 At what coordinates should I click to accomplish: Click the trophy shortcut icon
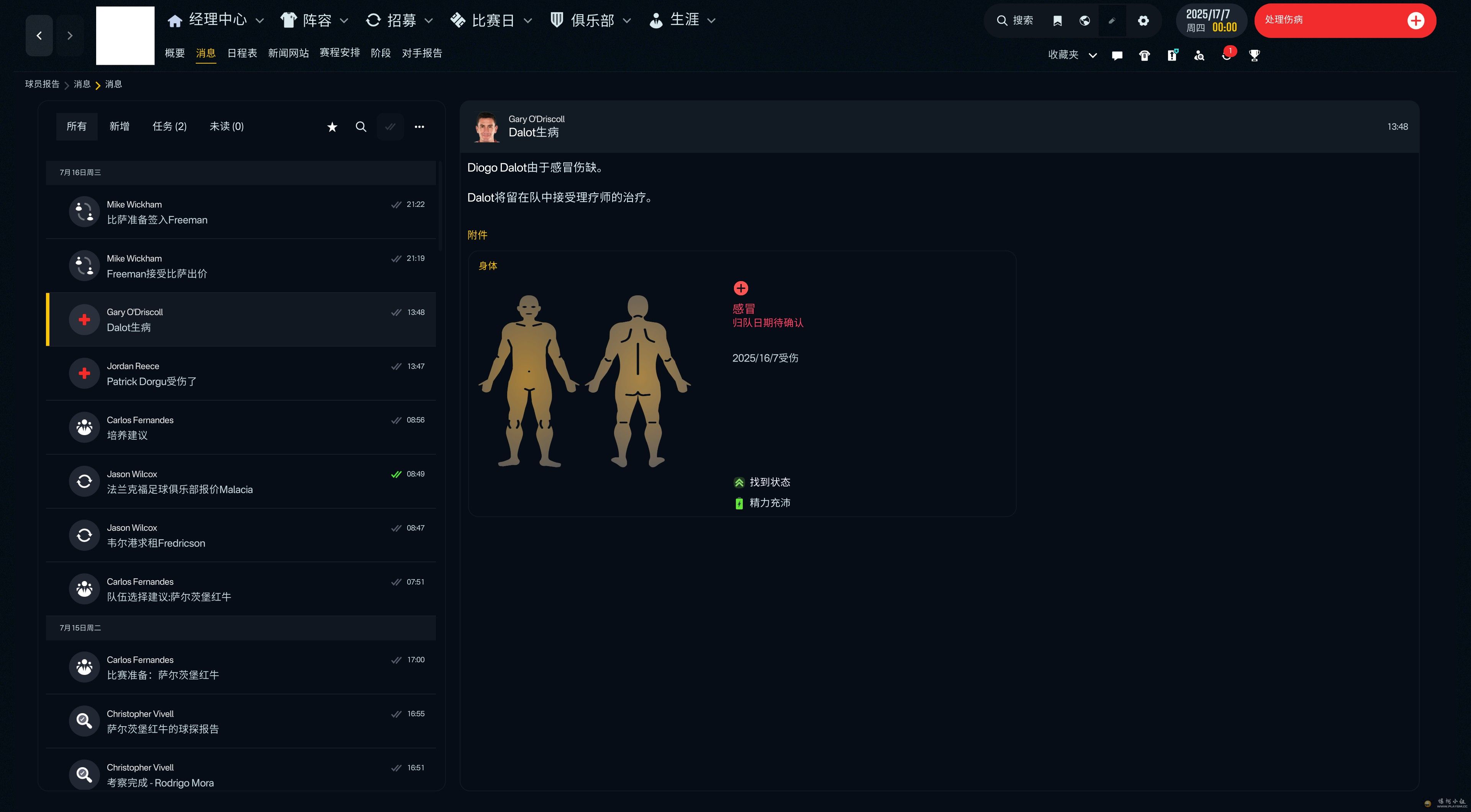(x=1254, y=56)
